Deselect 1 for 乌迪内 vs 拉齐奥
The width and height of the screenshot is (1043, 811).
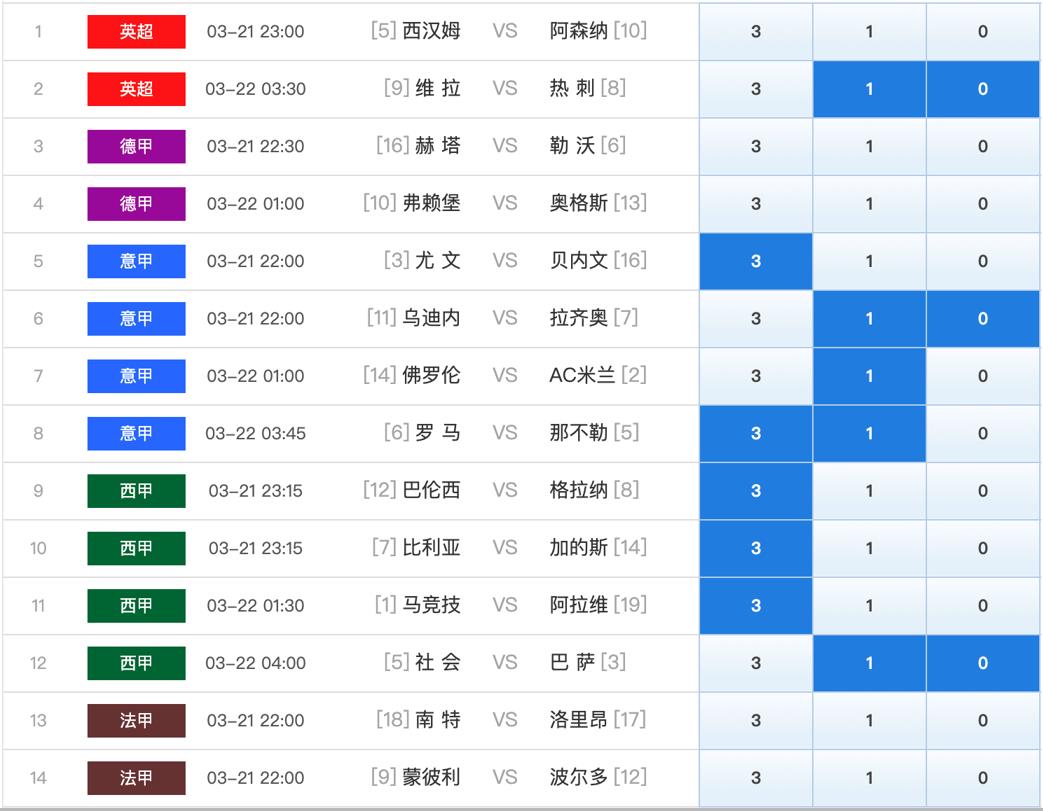[869, 319]
